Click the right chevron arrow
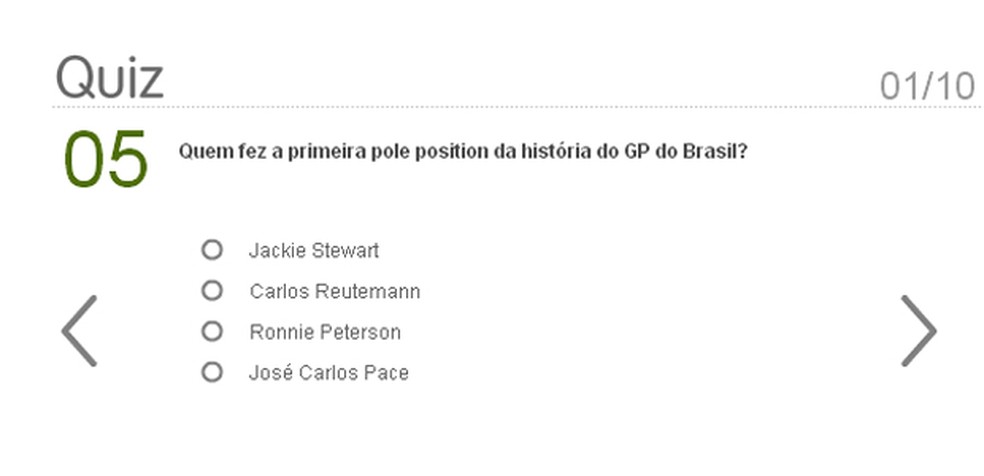The height and width of the screenshot is (476, 984). (x=918, y=331)
